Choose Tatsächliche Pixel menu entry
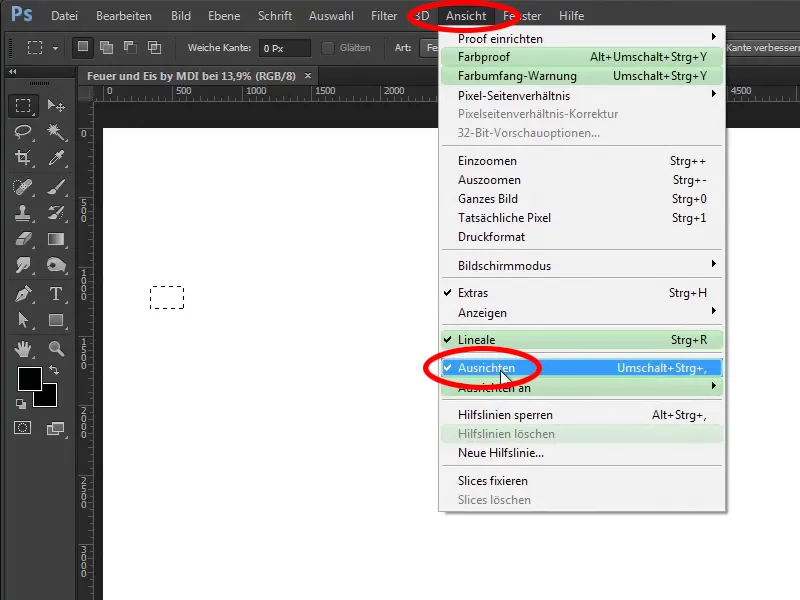 (582, 218)
